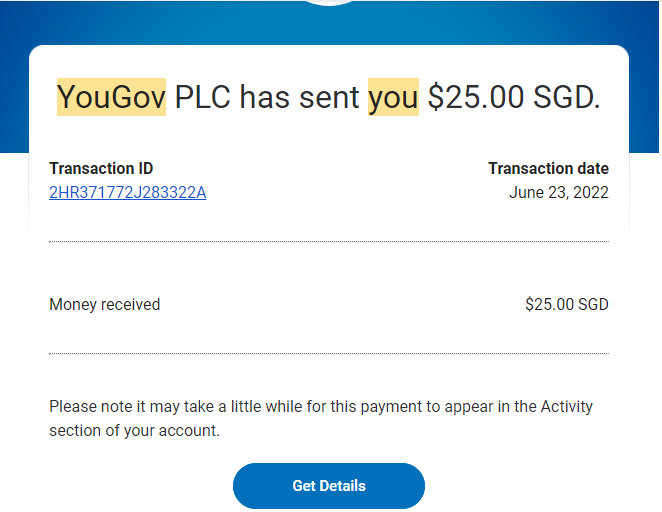Click the partial white logo circle at top
This screenshot has height=512, width=662.
330,3
